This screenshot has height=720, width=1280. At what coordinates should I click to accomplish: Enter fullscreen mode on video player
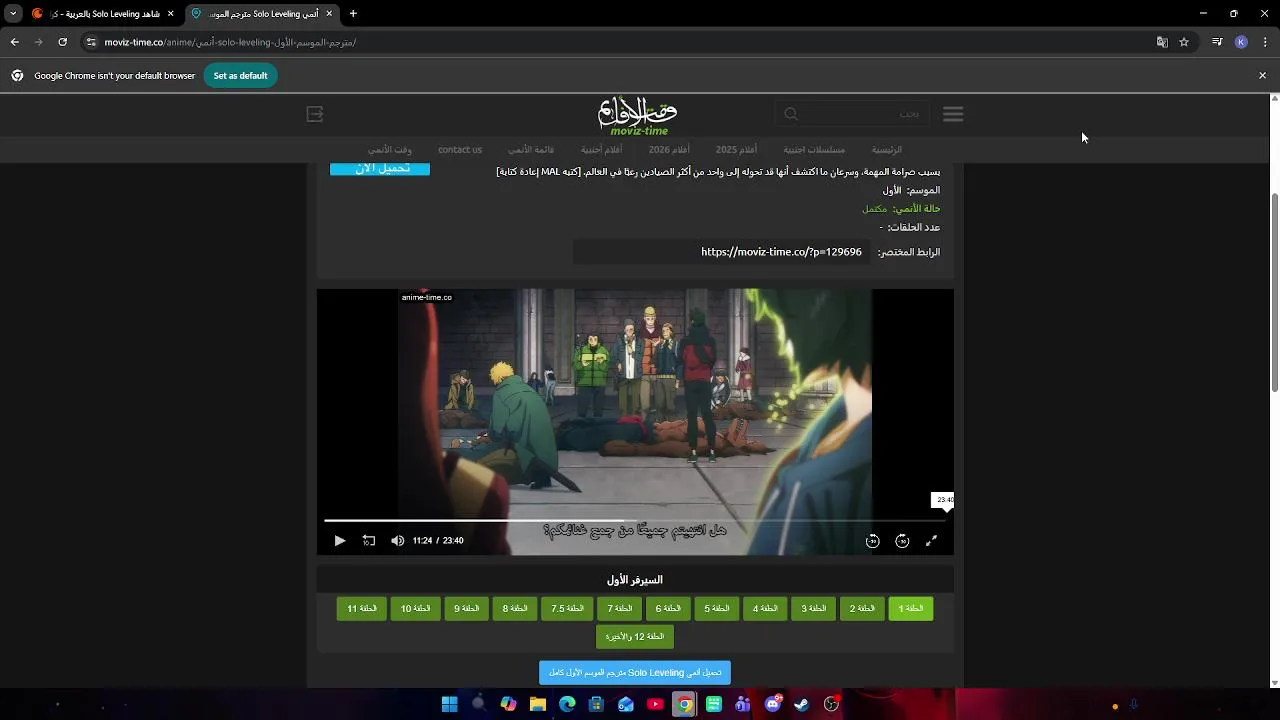coord(931,541)
